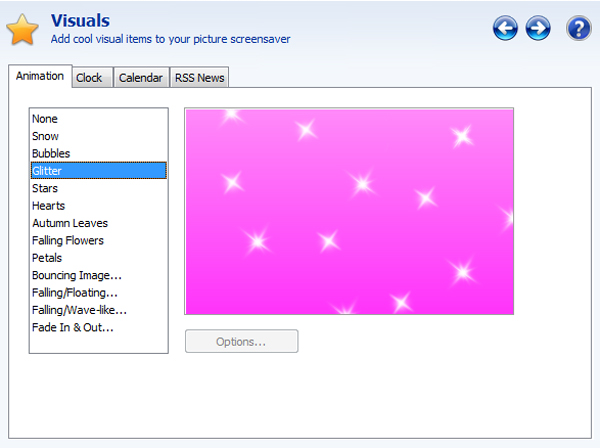Click the yellow star Visuals icon
This screenshot has height=448, width=600.
[x=22, y=31]
